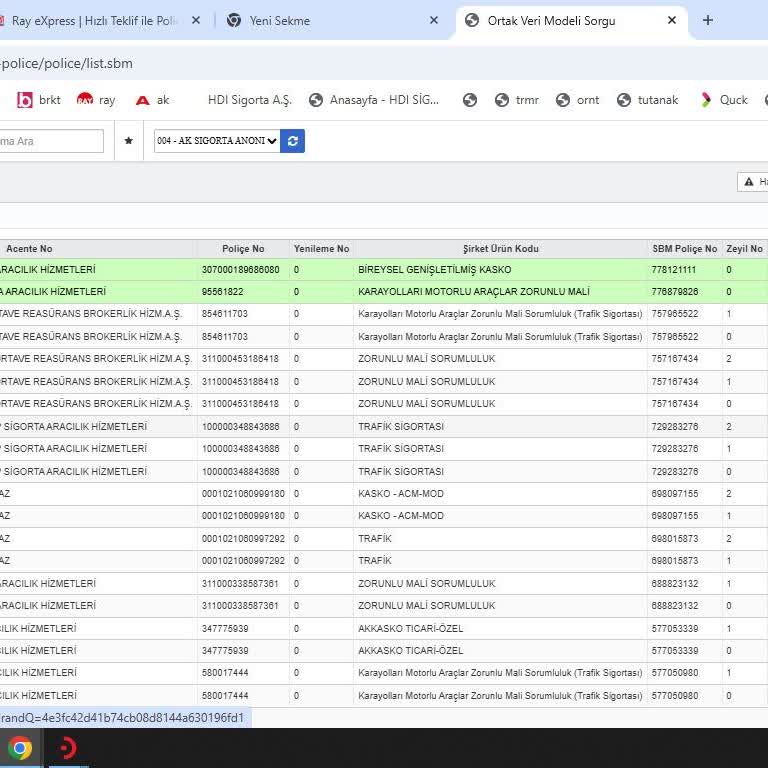The width and height of the screenshot is (768, 768).
Task: Click Chrome icon in the taskbar
Action: (x=20, y=748)
